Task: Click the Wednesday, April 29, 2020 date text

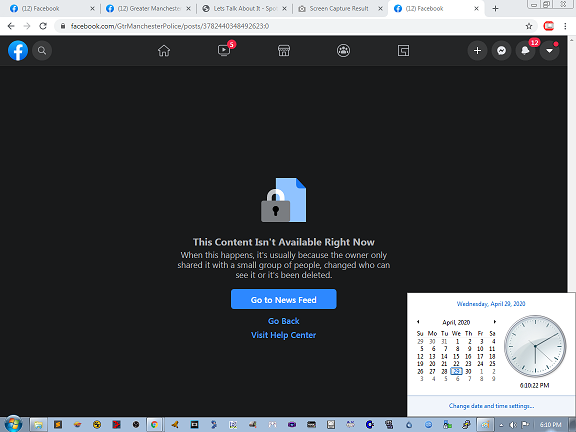Action: pyautogui.click(x=491, y=304)
